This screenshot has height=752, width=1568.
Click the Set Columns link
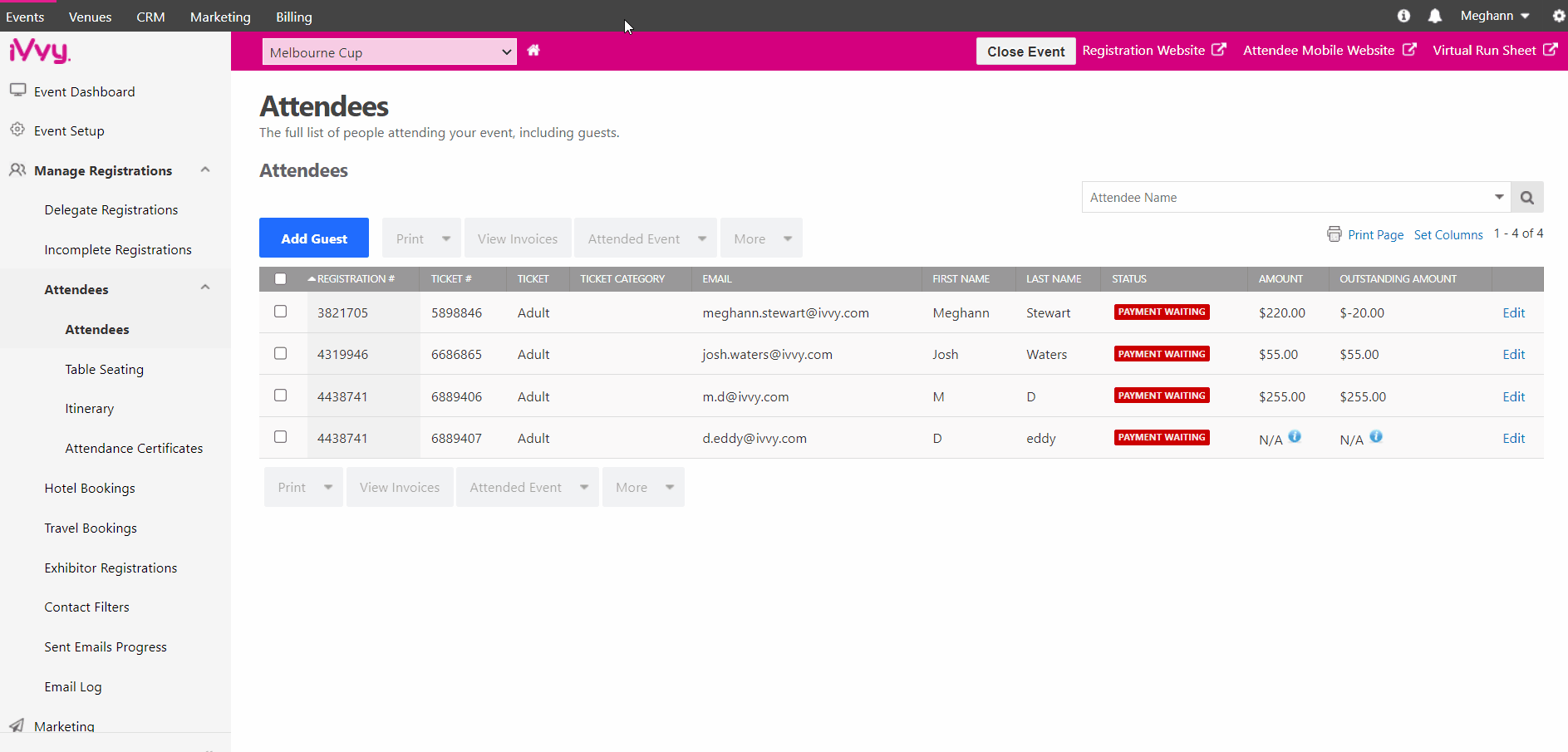[x=1448, y=234]
